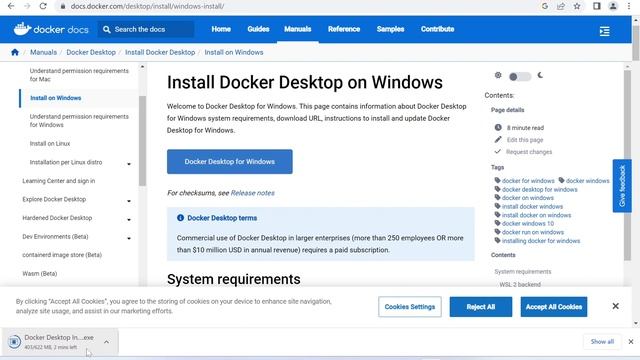The height and width of the screenshot is (360, 640).
Task: Open the browser profile avatar
Action: pos(613,6)
